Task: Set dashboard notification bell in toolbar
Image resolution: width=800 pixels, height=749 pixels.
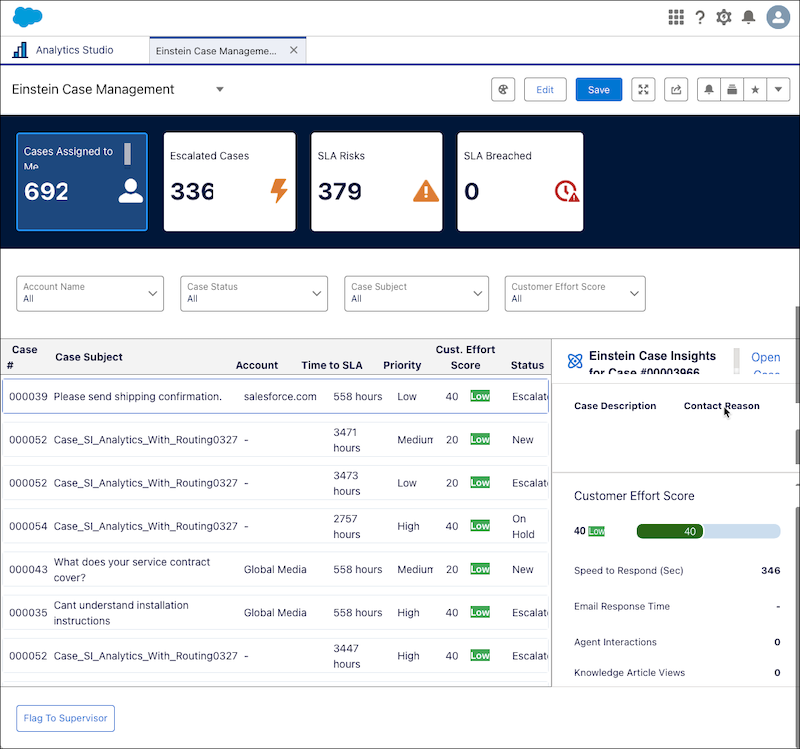Action: point(709,90)
